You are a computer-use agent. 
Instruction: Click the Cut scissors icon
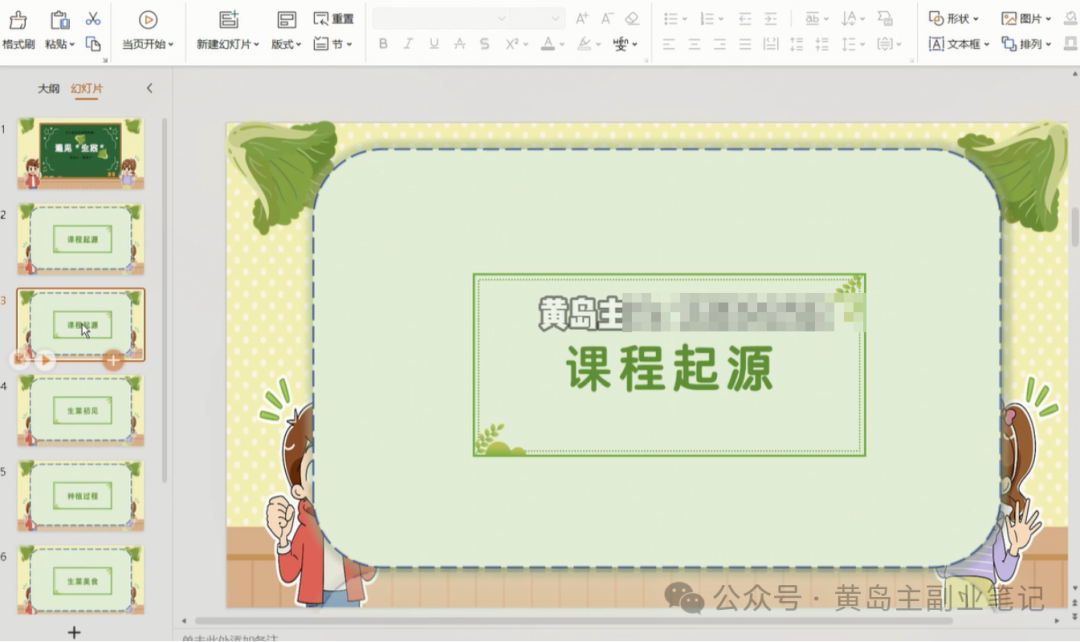(x=93, y=18)
